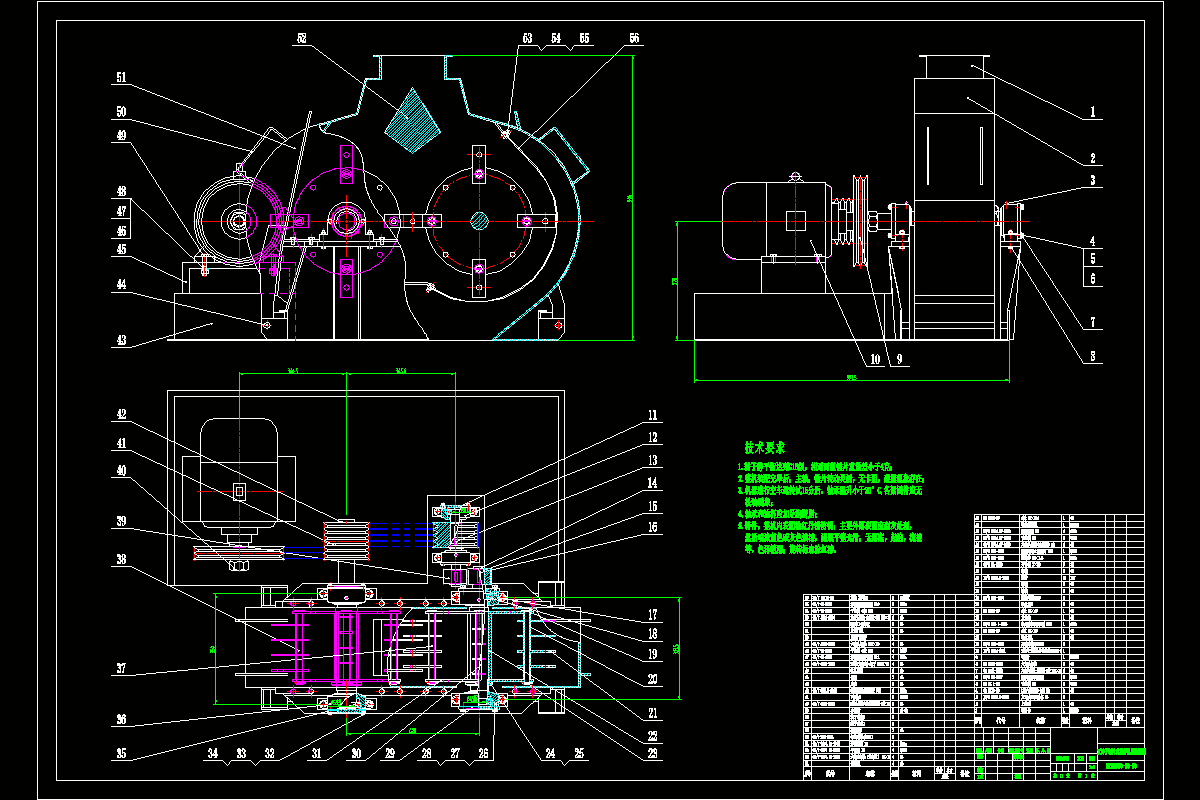Click part callout number 37
The width and height of the screenshot is (1200, 800).
[122, 668]
